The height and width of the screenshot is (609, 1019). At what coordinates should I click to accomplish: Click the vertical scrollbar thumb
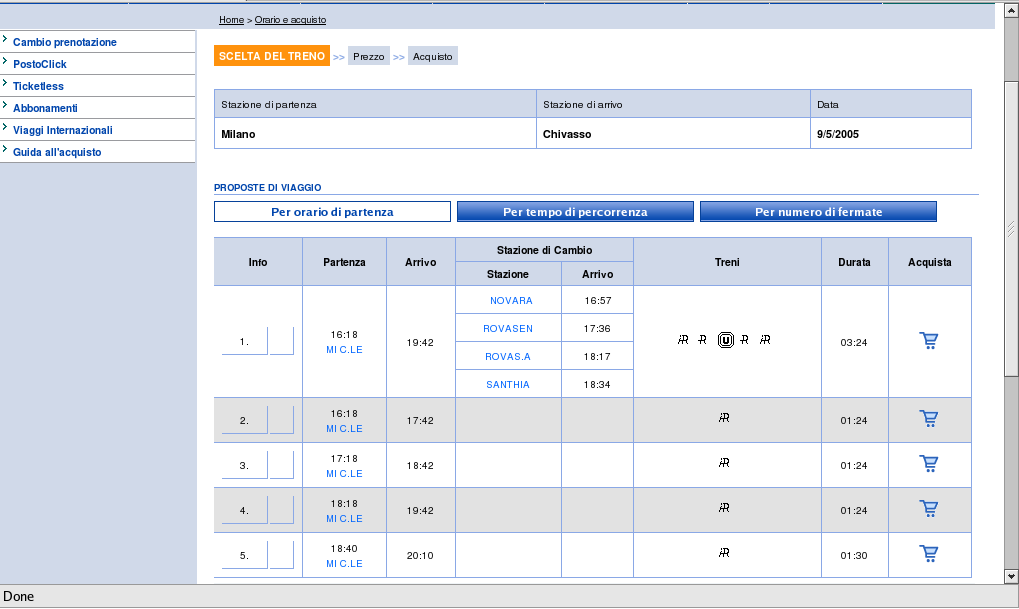(x=1011, y=227)
